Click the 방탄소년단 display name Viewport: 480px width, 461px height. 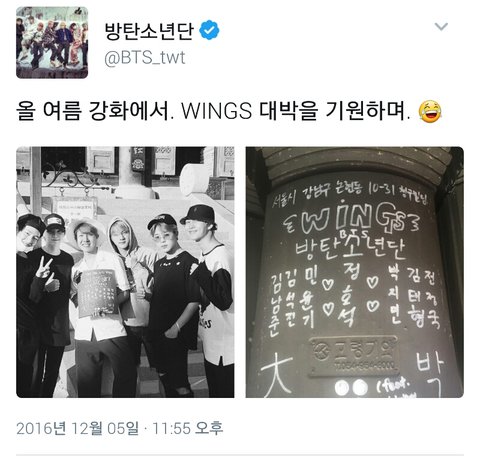point(149,30)
